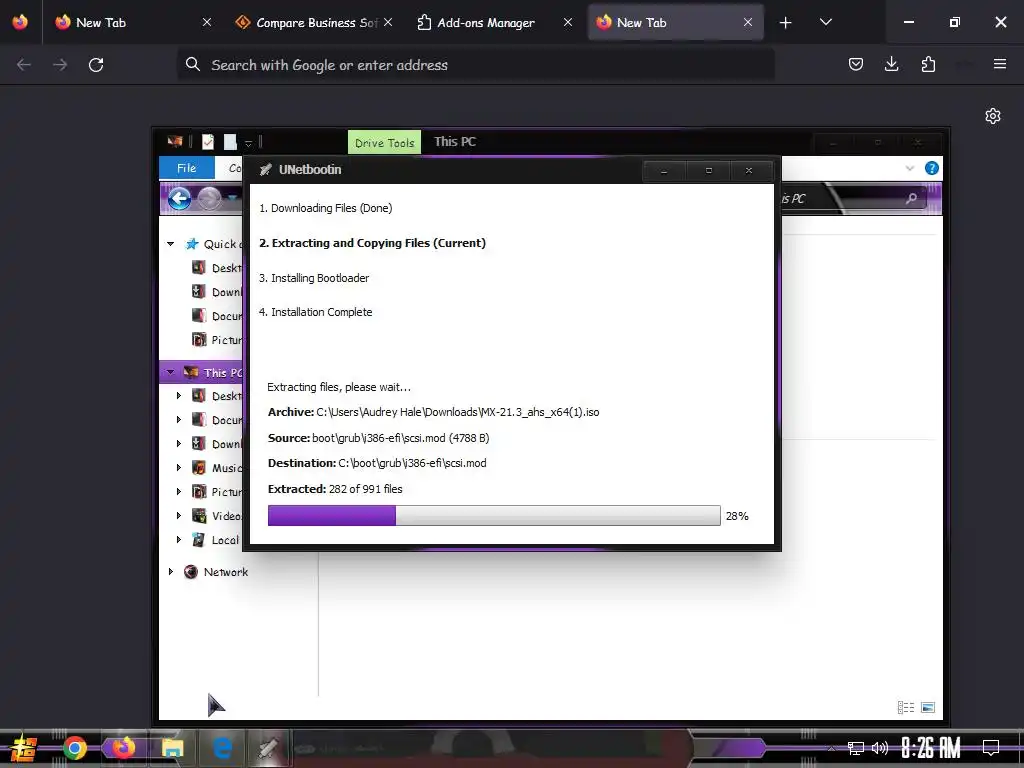Image resolution: width=1024 pixels, height=768 pixels.
Task: Click the Explorer back arrow
Action: tap(179, 199)
